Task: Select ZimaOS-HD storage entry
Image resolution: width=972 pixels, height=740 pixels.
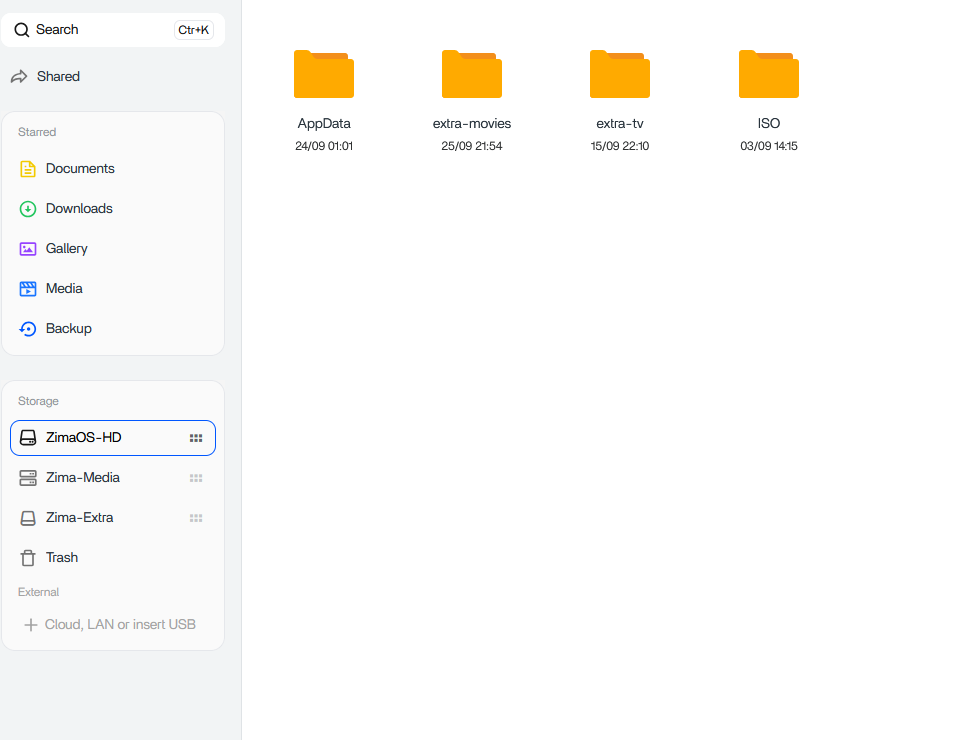Action: 84,438
